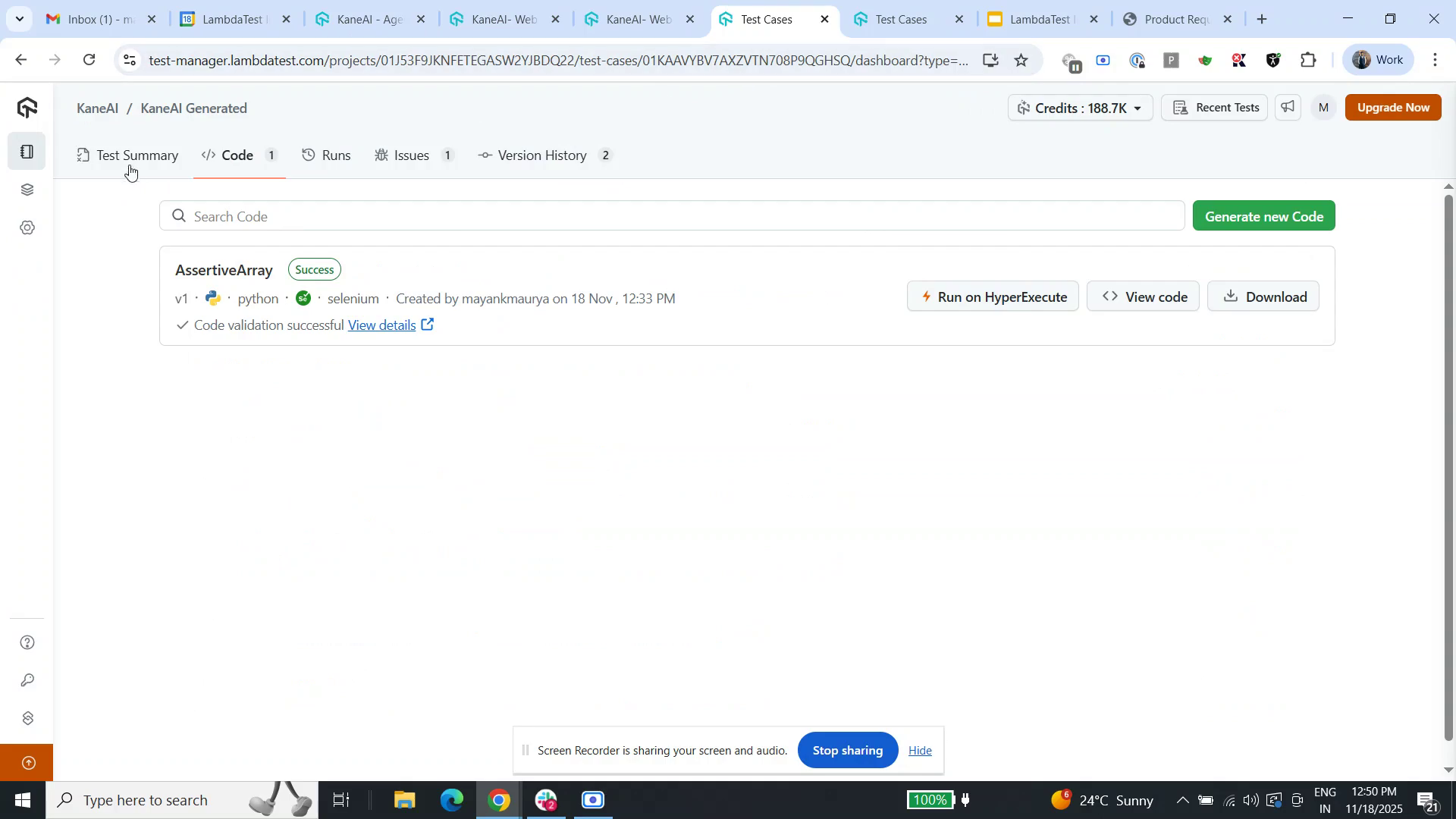Download the AssertiveArray code

(1263, 296)
